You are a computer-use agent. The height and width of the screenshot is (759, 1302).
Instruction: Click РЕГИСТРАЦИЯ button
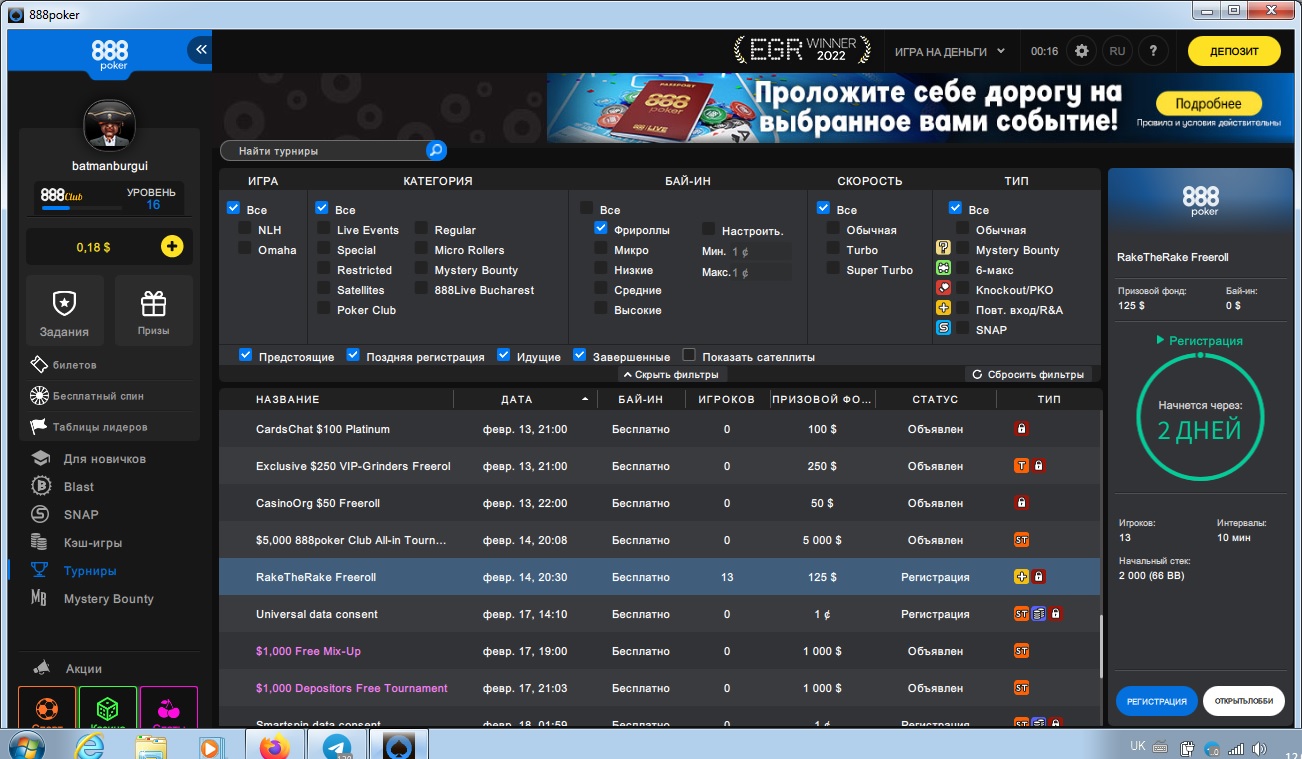pyautogui.click(x=1156, y=701)
